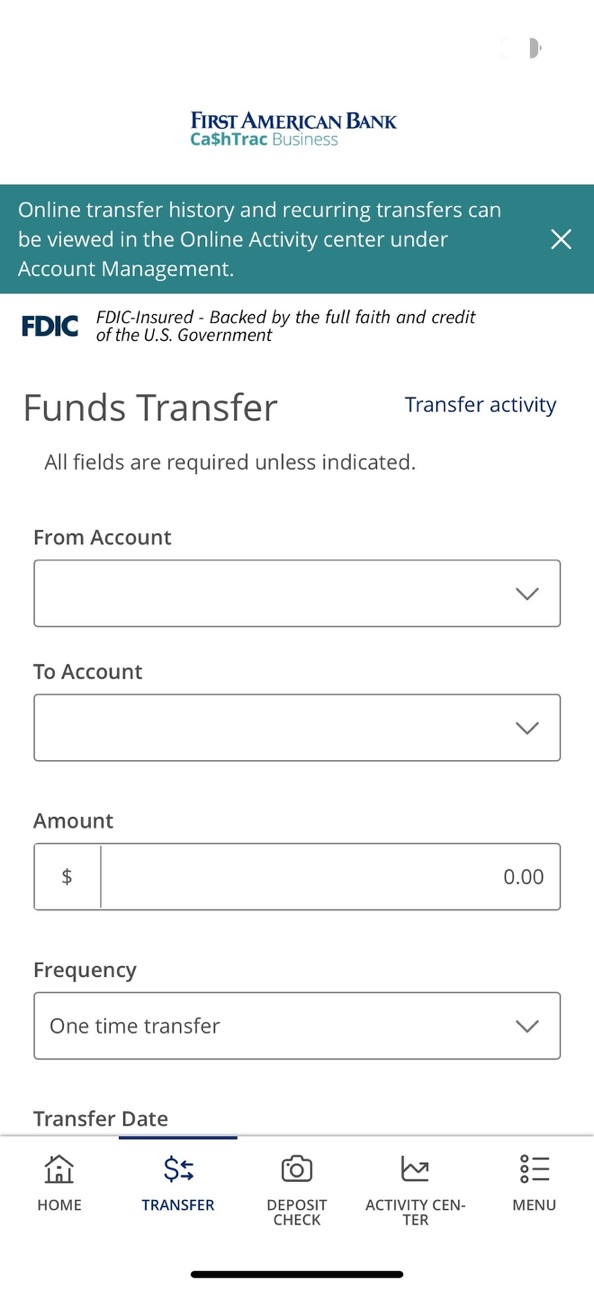594x1290 pixels.
Task: Tap the Transfer dollar arrows icon
Action: 178,1168
